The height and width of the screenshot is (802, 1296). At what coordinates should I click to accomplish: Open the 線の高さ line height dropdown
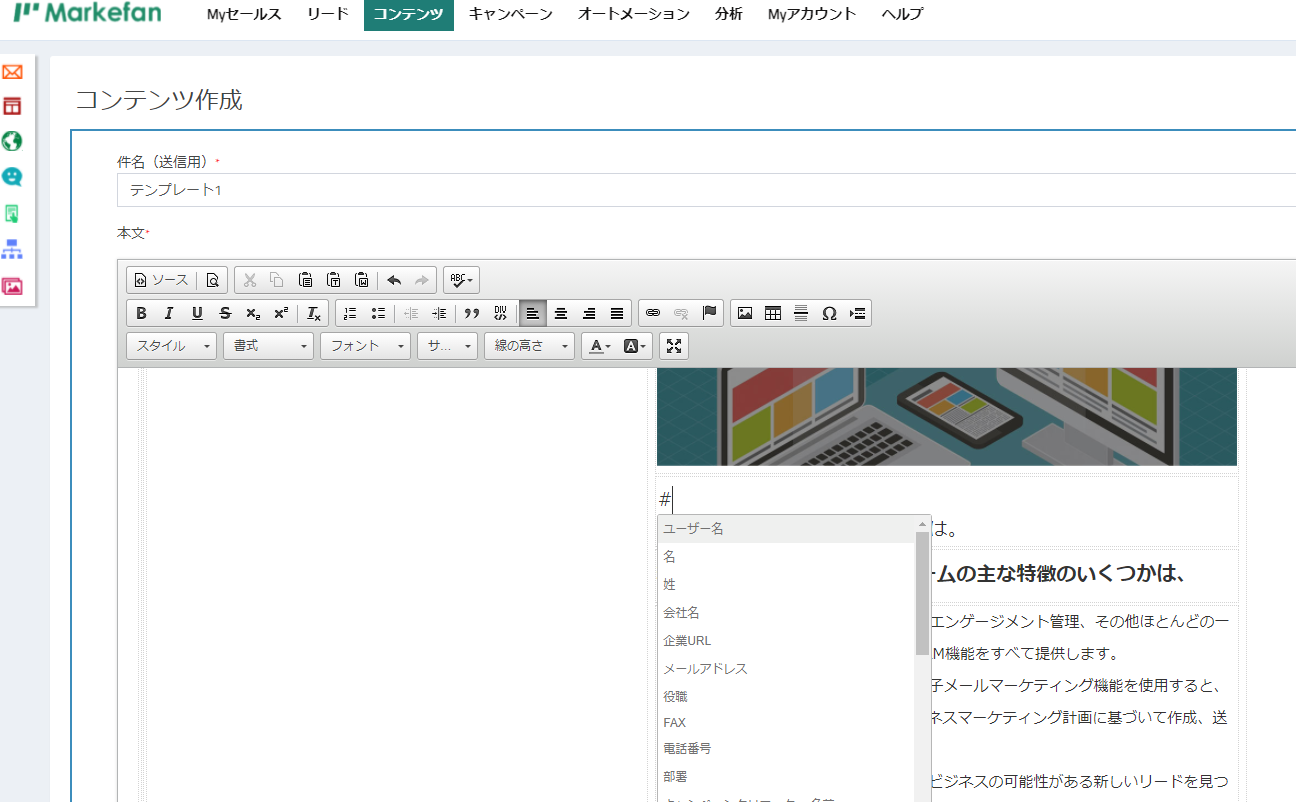[x=530, y=346]
